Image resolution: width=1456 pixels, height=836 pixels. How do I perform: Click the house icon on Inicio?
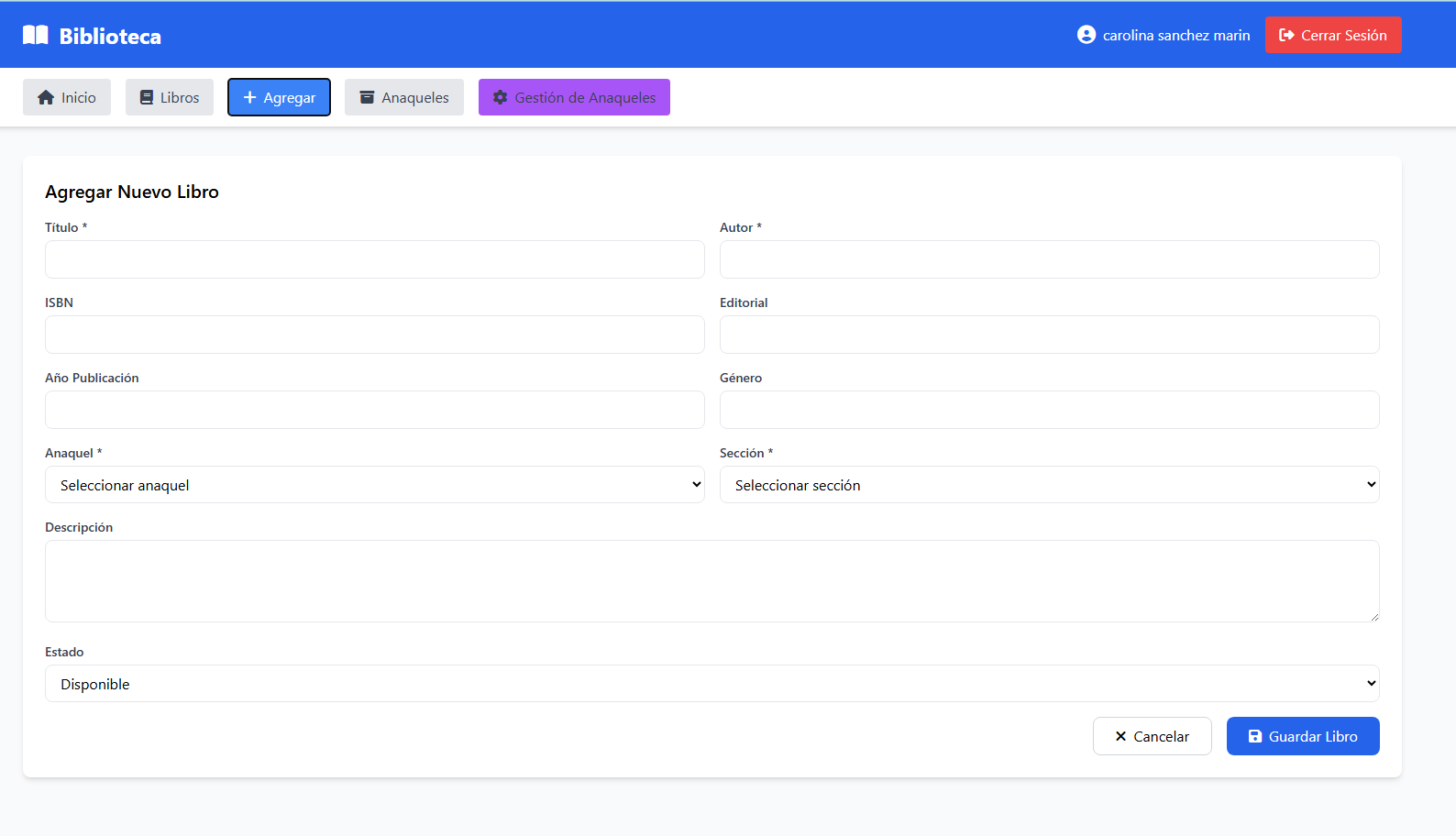46,97
